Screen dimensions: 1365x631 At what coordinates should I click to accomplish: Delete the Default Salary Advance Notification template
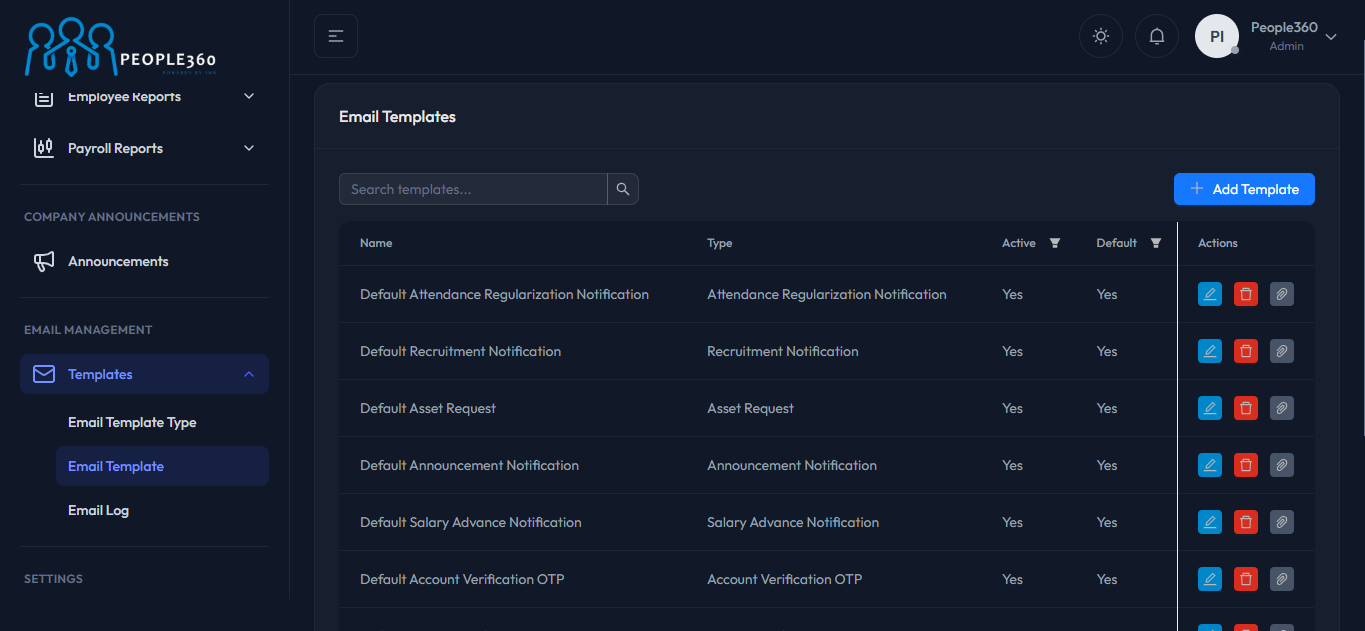point(1245,522)
